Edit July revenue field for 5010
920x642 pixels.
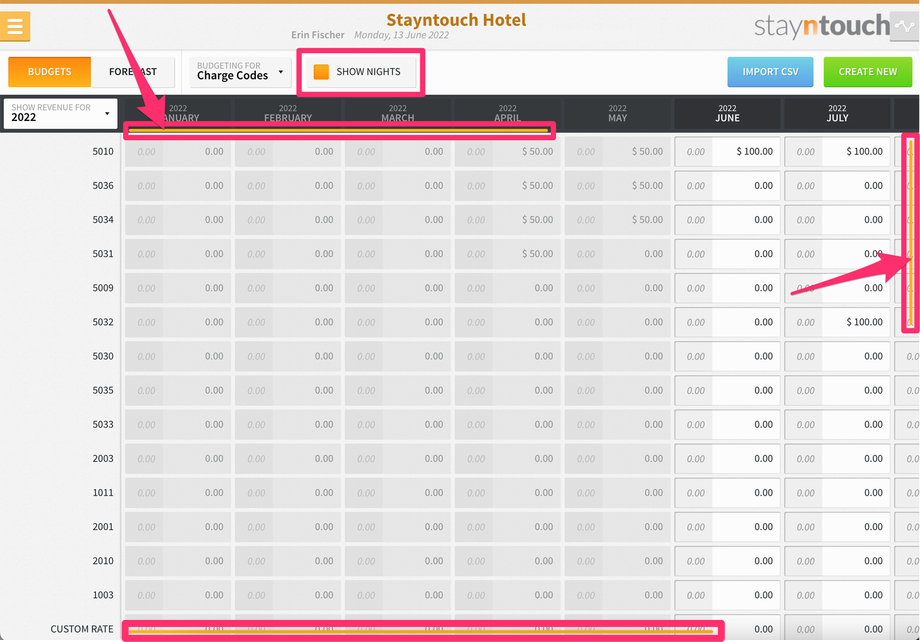click(856, 152)
